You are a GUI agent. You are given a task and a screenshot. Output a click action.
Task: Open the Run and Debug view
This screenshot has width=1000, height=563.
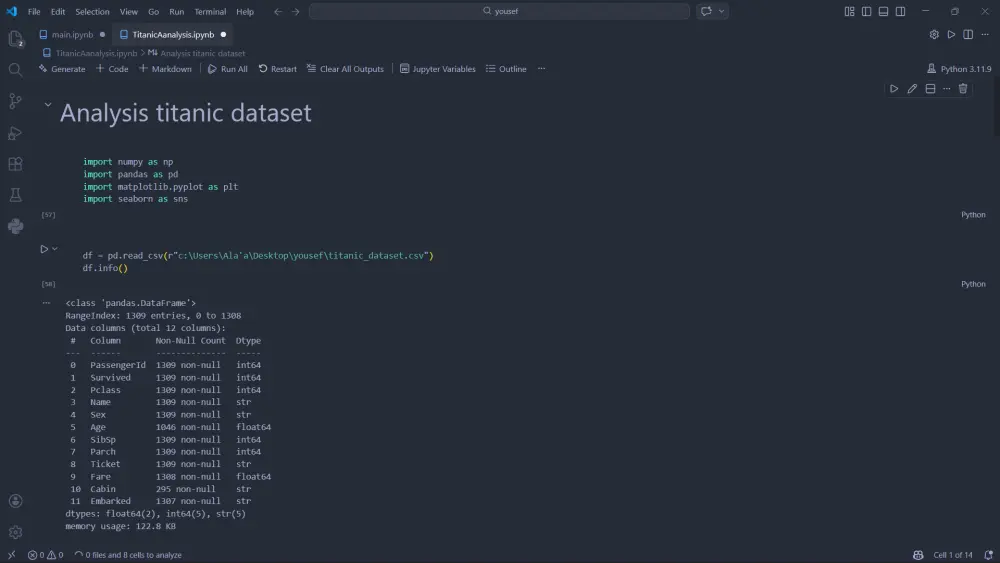click(15, 133)
